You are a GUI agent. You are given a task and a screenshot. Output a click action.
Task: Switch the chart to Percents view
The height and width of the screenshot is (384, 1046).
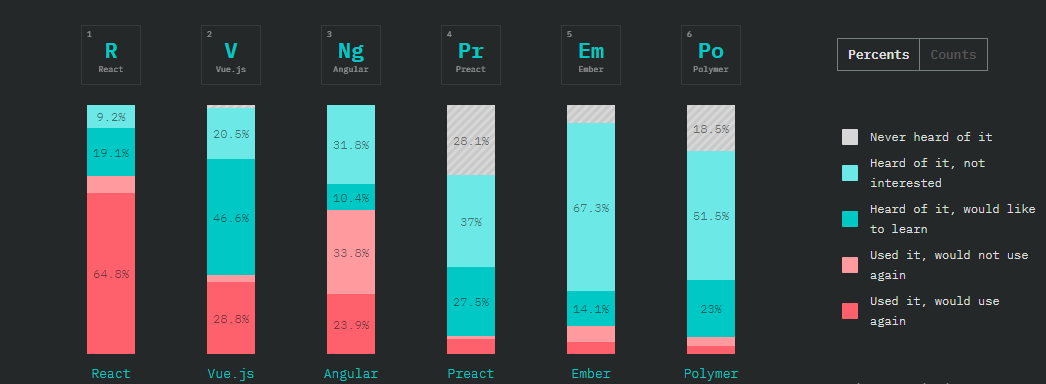point(879,55)
